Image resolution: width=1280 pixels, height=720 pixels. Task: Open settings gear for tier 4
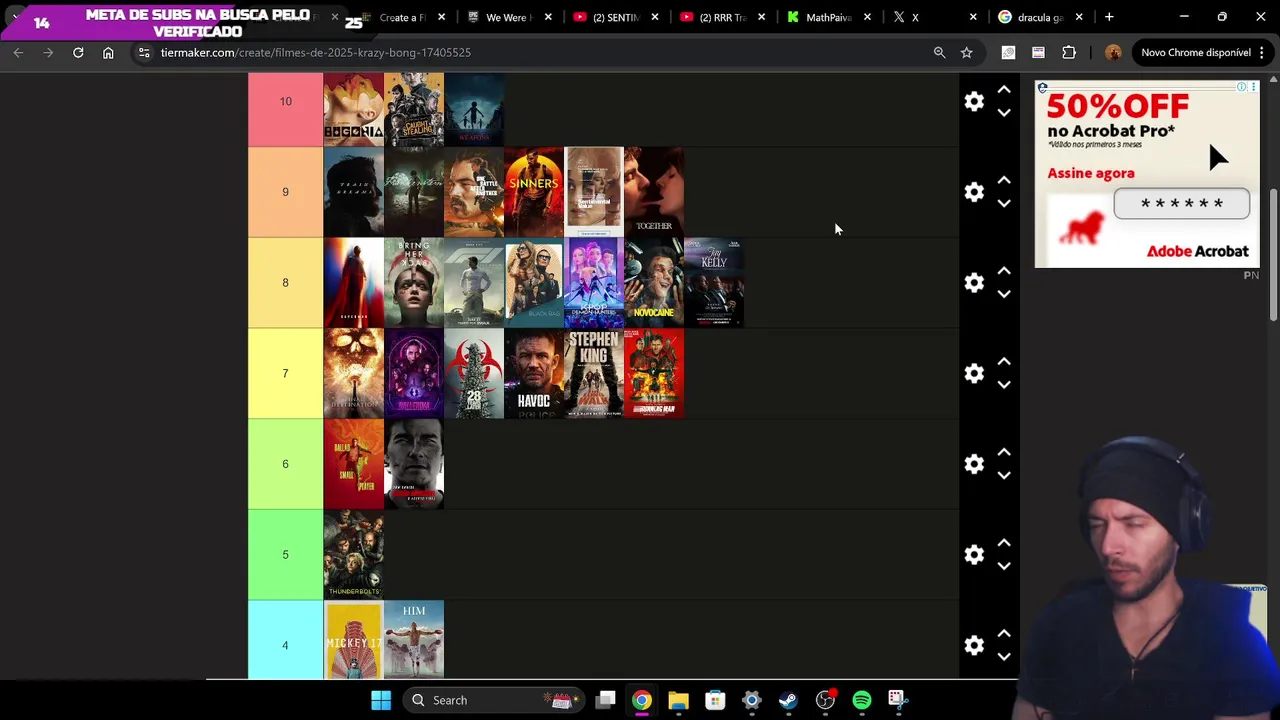pos(974,645)
